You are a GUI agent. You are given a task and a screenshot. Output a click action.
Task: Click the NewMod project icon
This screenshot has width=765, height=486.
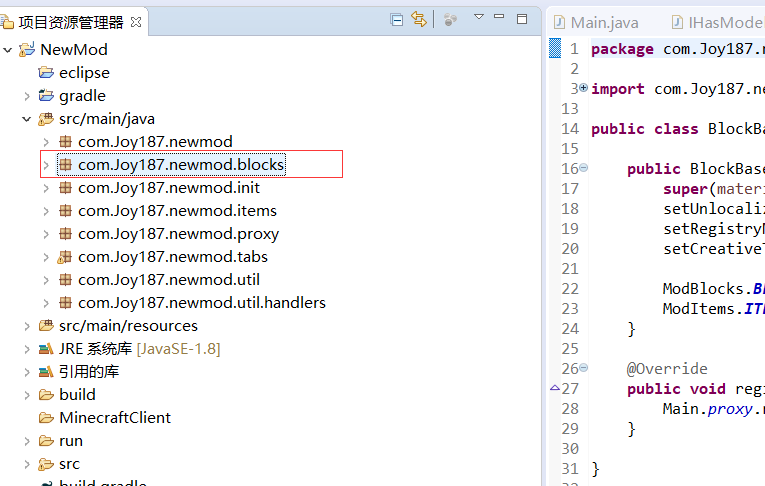point(27,49)
